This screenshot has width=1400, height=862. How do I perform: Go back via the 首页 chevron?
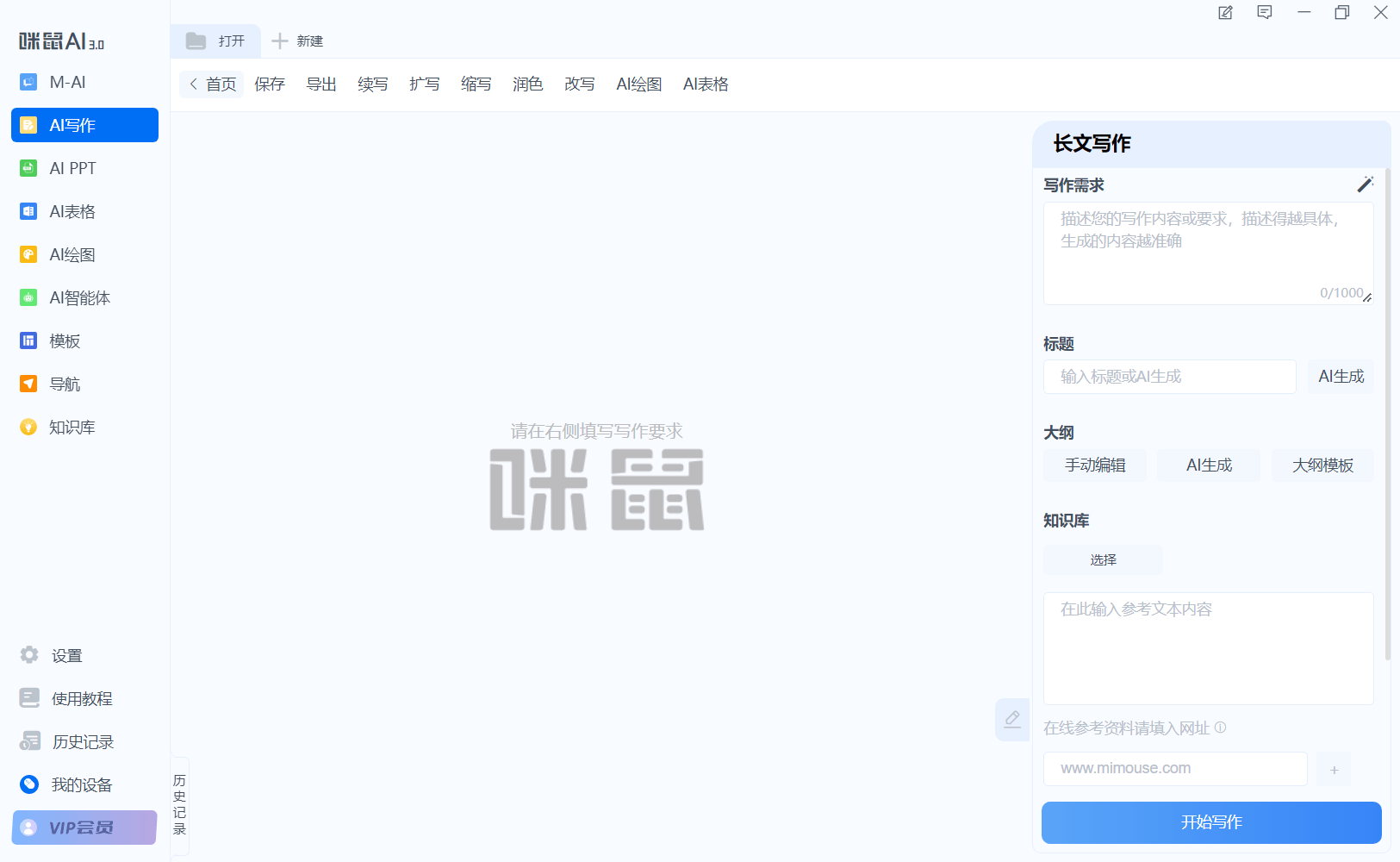195,84
